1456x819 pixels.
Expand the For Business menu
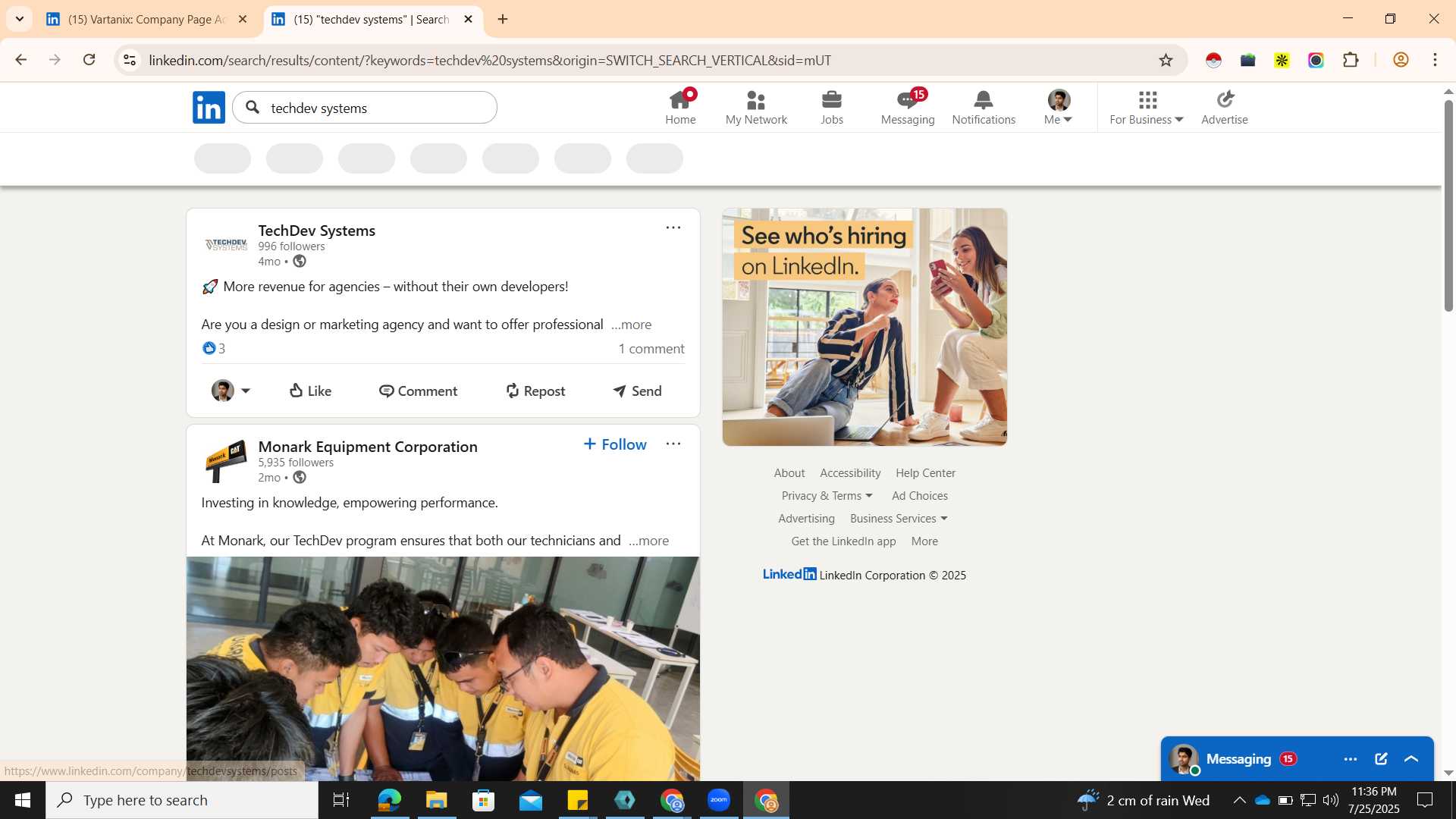(x=1147, y=107)
